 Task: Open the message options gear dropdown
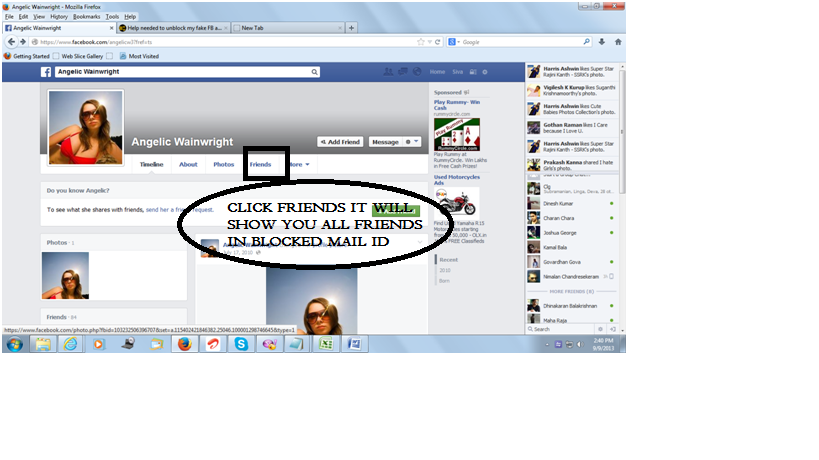412,141
